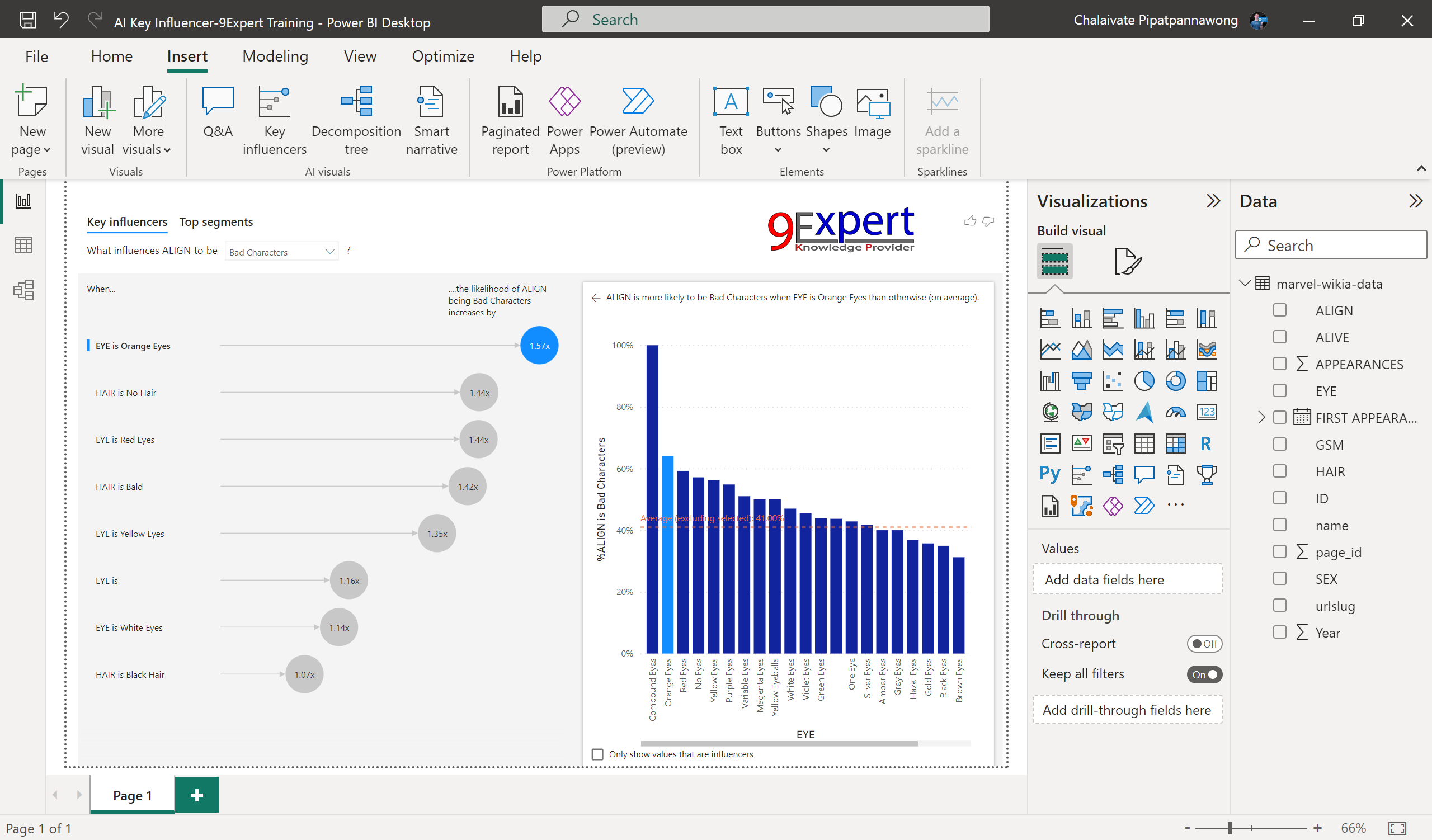Select the pie chart visual
Image resolution: width=1432 pixels, height=840 pixels.
coord(1145,381)
